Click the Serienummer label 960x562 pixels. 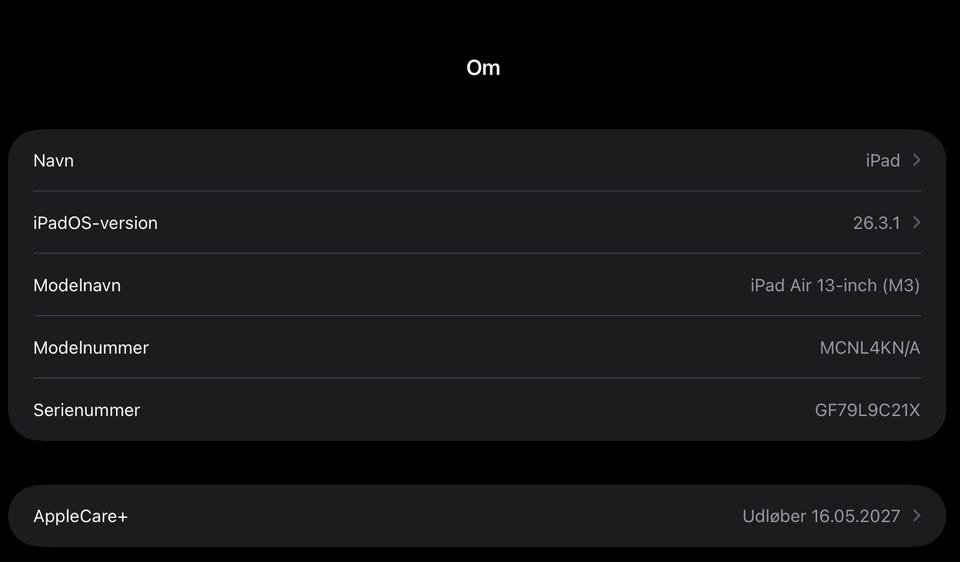(86, 410)
